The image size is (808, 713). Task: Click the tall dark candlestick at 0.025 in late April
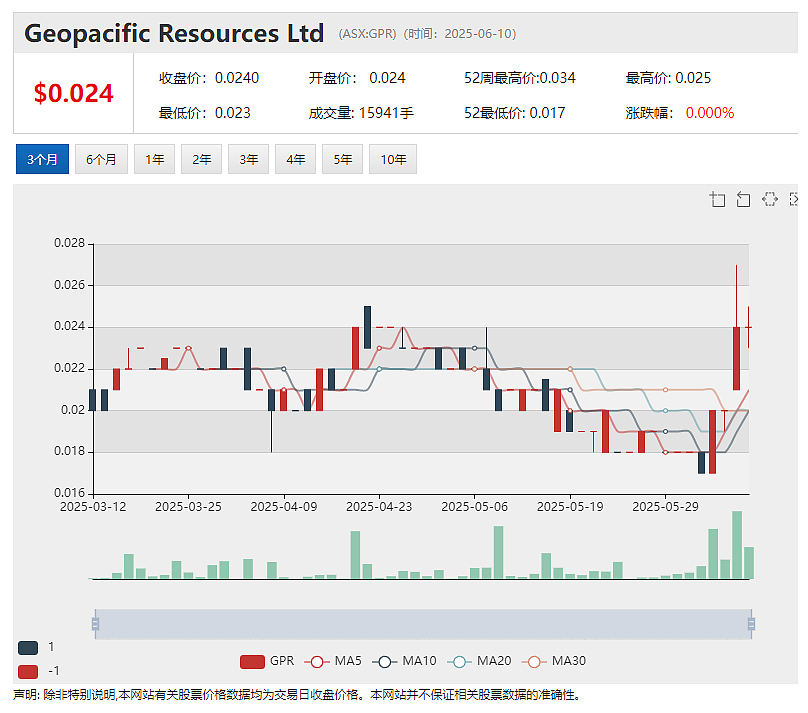367,327
